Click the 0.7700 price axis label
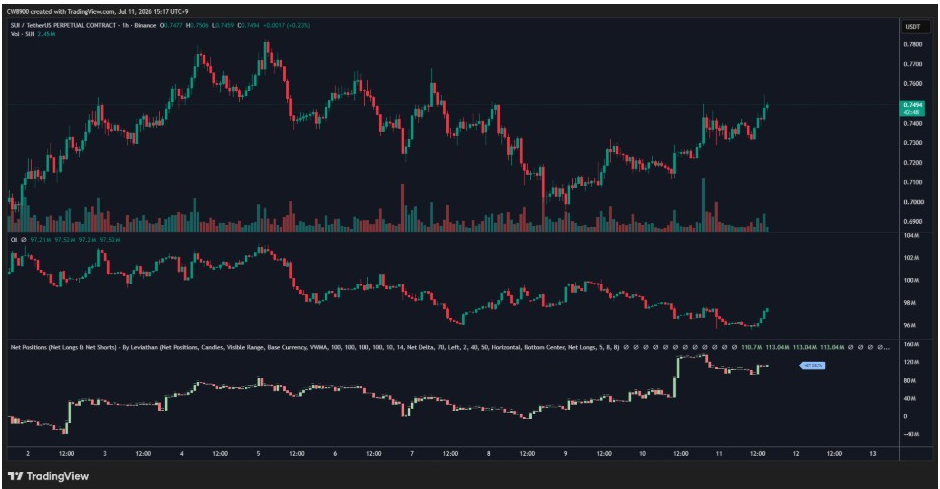Screen dimensions: 940x489 (912, 64)
